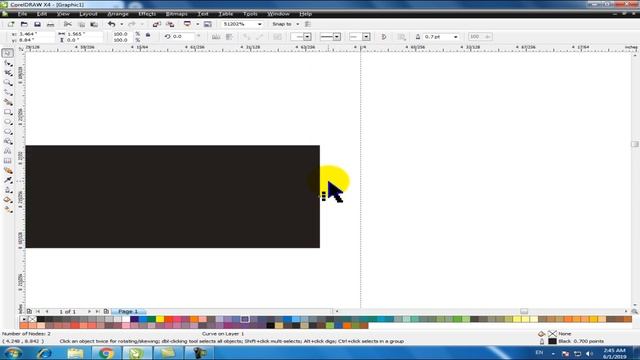
Task: Click the Print icon
Action: point(50,24)
